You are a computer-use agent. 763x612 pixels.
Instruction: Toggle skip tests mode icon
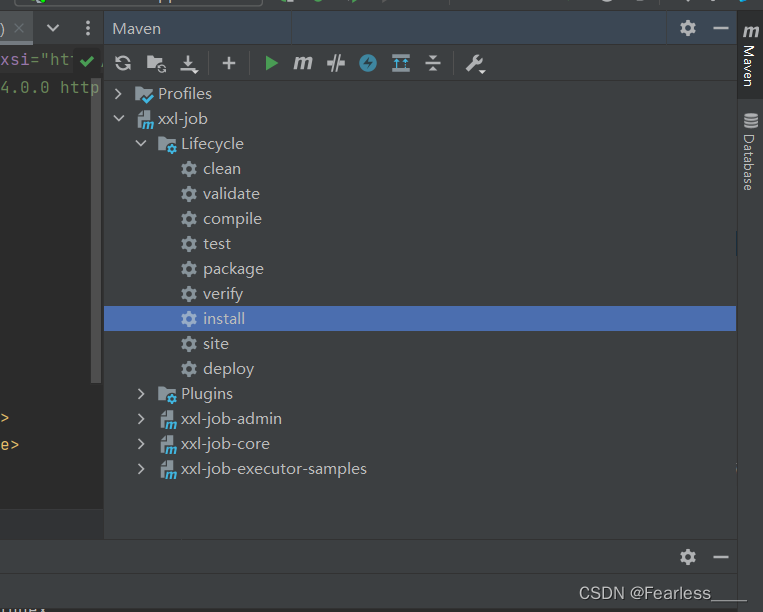pyautogui.click(x=336, y=63)
